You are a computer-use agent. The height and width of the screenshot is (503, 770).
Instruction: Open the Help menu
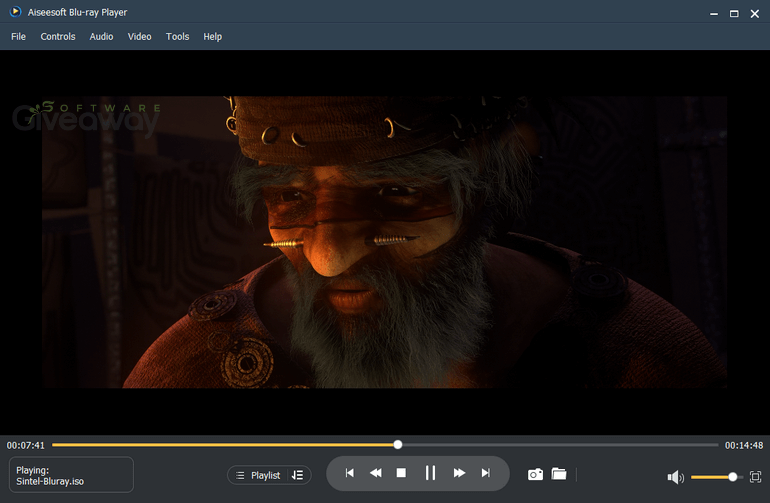pyautogui.click(x=213, y=36)
